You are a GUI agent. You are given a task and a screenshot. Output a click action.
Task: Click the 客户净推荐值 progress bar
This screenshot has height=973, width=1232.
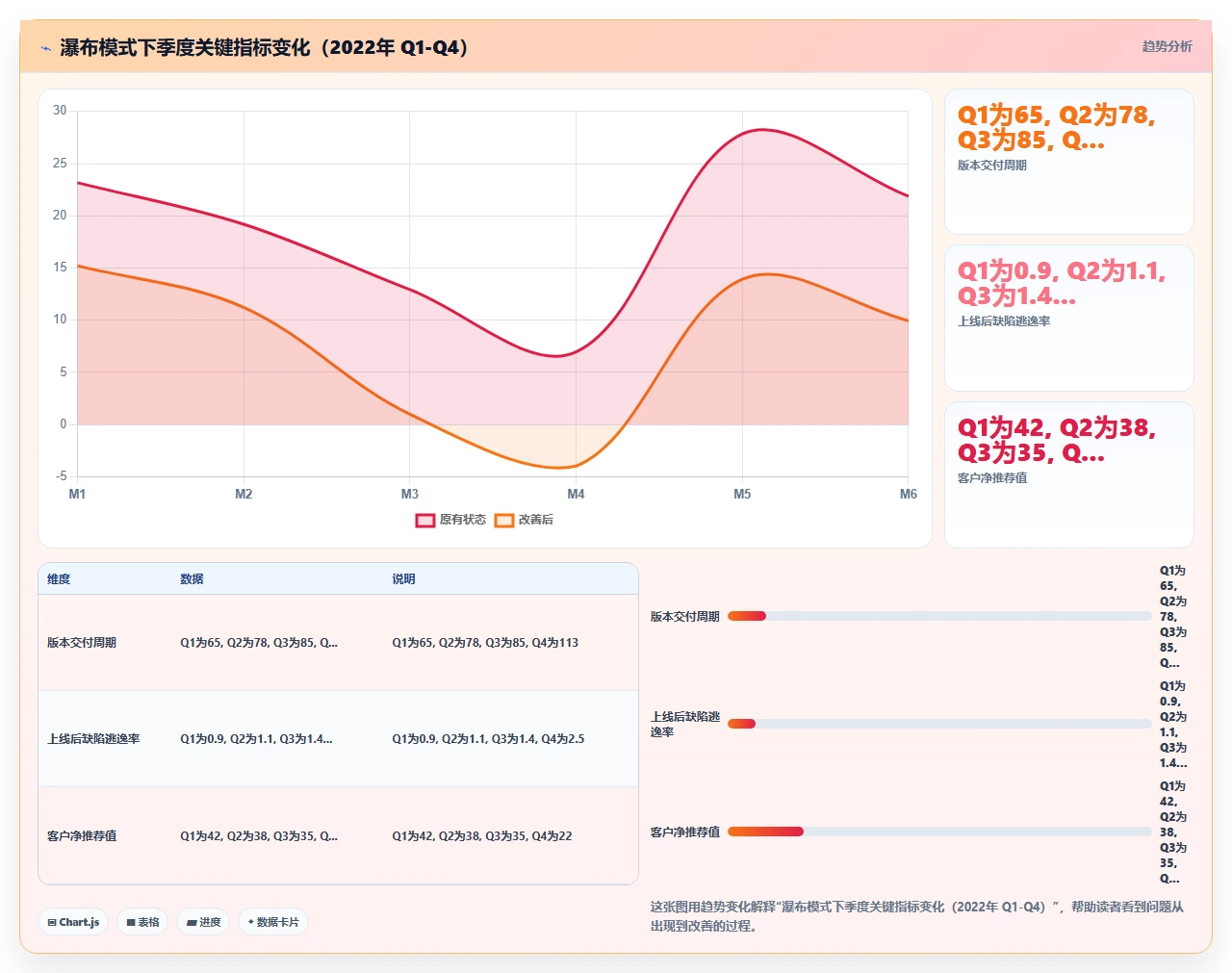pyautogui.click(x=939, y=832)
